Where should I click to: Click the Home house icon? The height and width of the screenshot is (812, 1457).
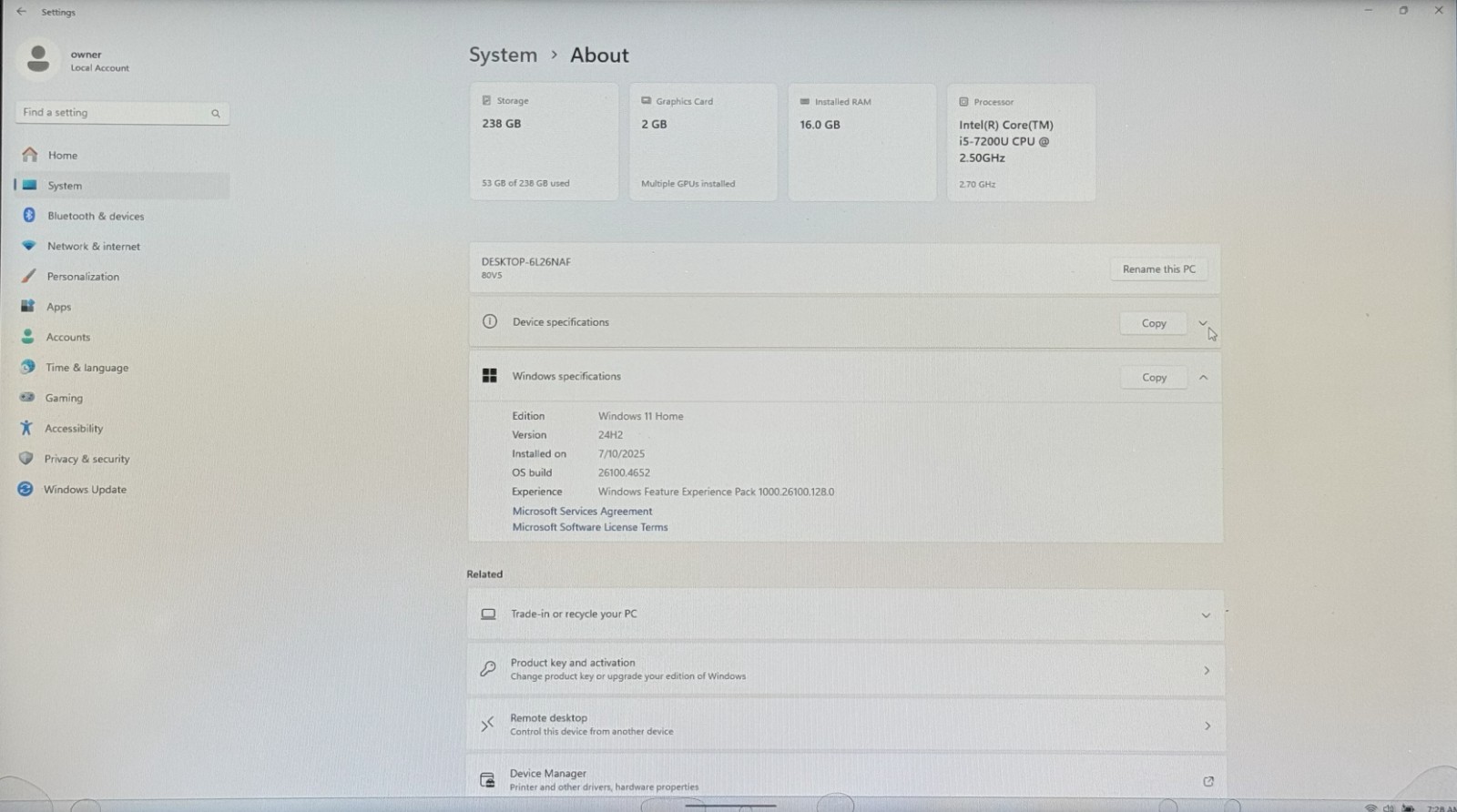pos(30,155)
